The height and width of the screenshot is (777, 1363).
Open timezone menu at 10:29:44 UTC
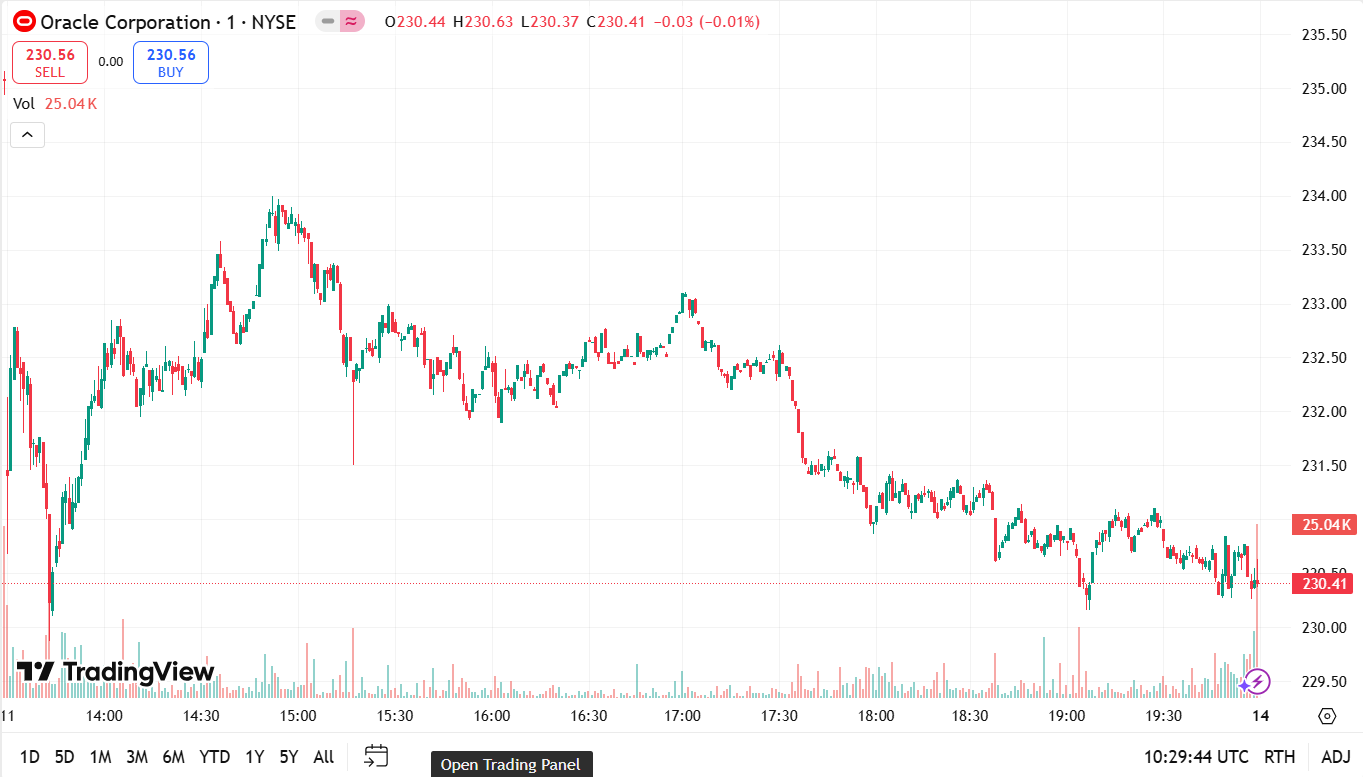coord(1196,757)
